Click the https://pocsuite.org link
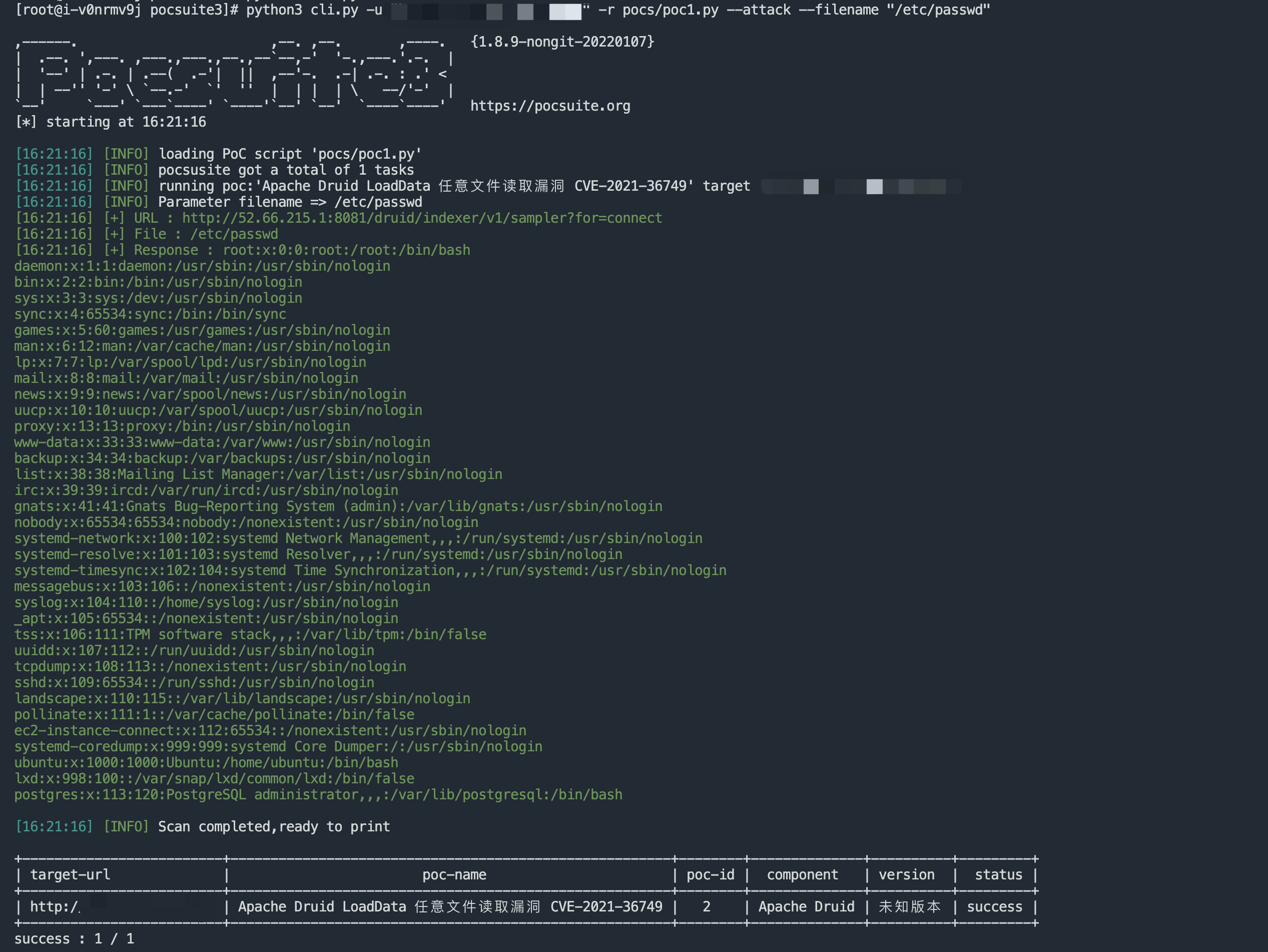 [x=550, y=106]
